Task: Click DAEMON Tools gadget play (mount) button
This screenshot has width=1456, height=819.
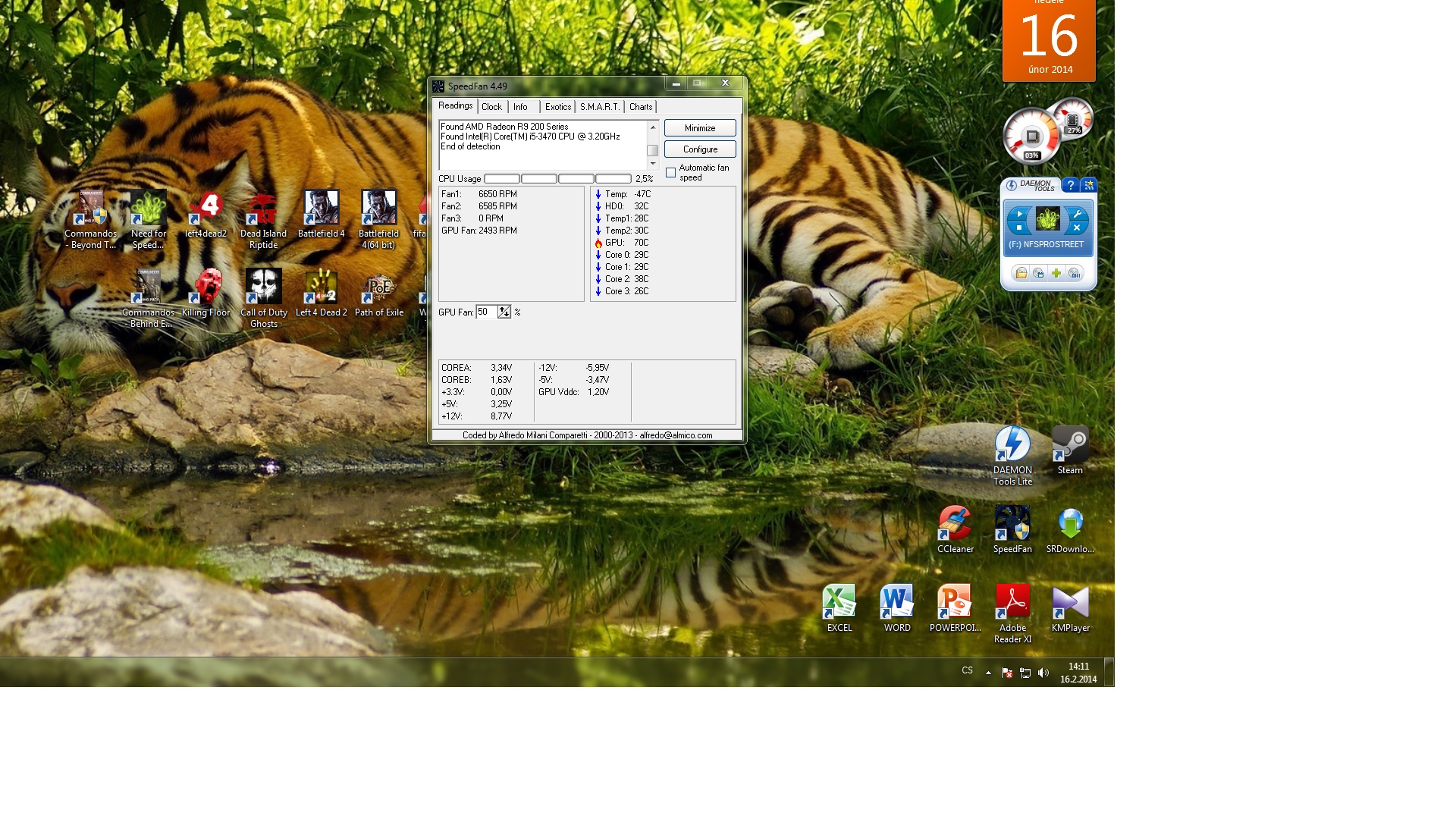Action: 1018,215
